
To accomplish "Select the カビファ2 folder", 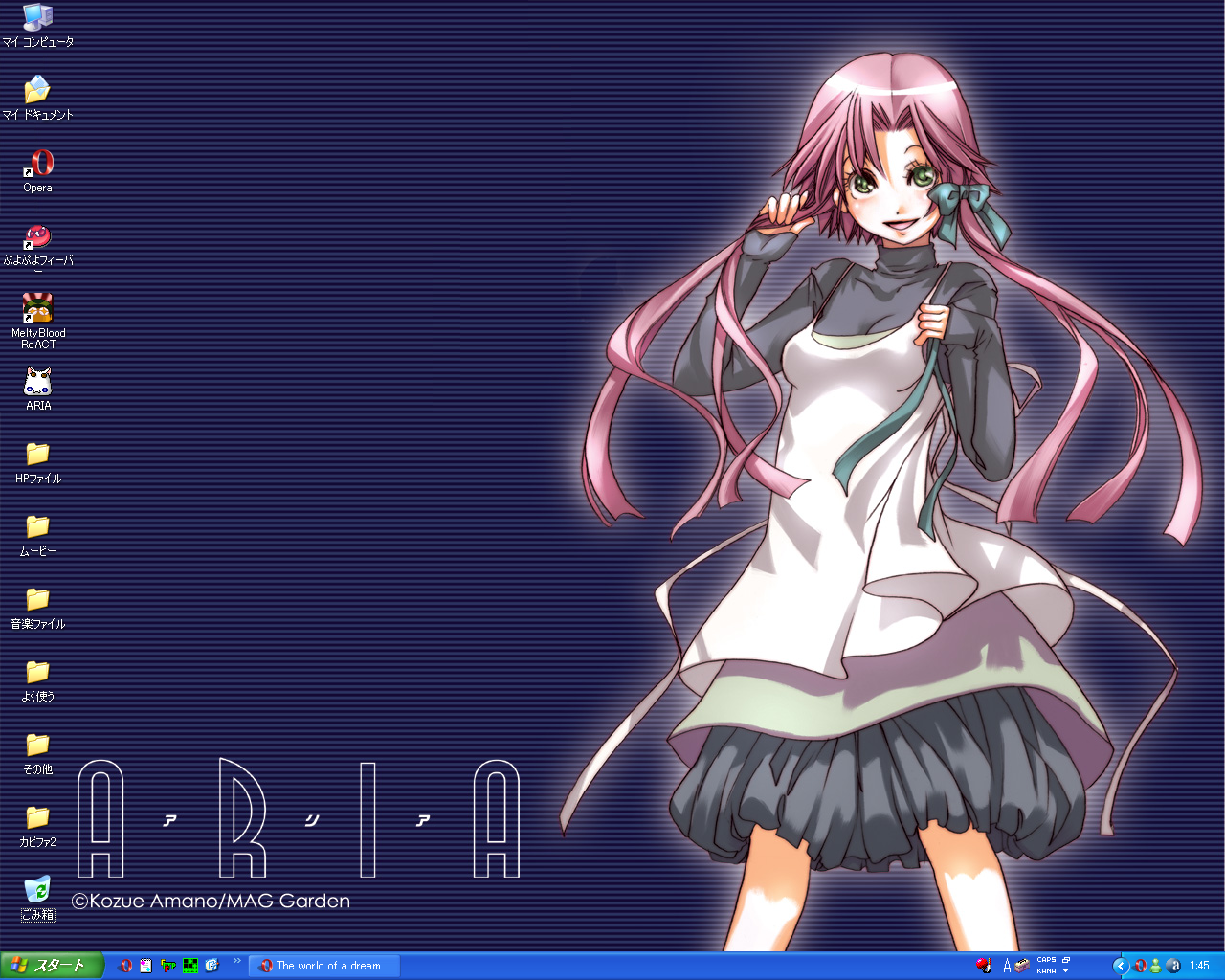I will (x=38, y=826).
